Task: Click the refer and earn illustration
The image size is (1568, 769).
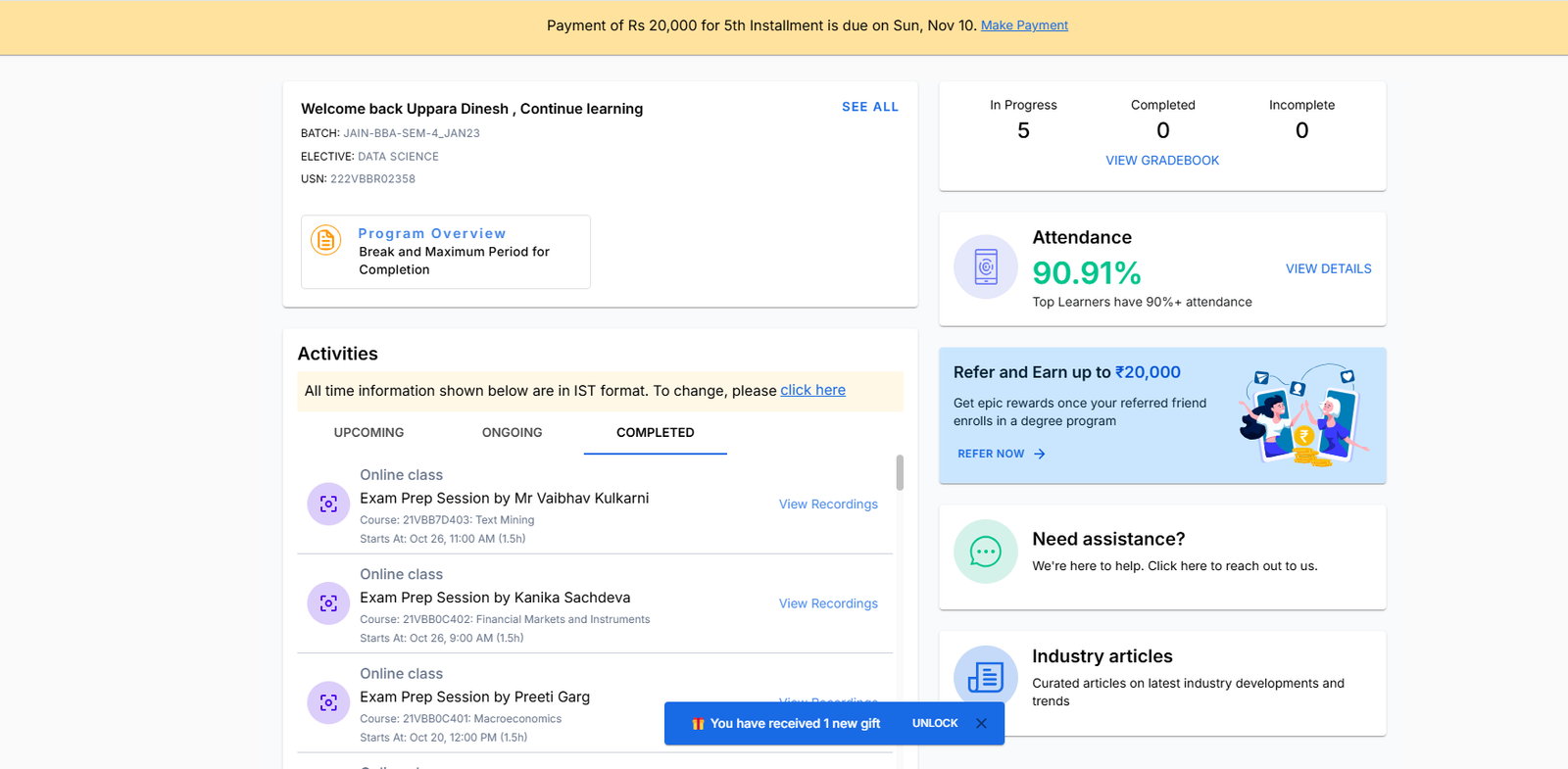Action: pyautogui.click(x=1301, y=416)
